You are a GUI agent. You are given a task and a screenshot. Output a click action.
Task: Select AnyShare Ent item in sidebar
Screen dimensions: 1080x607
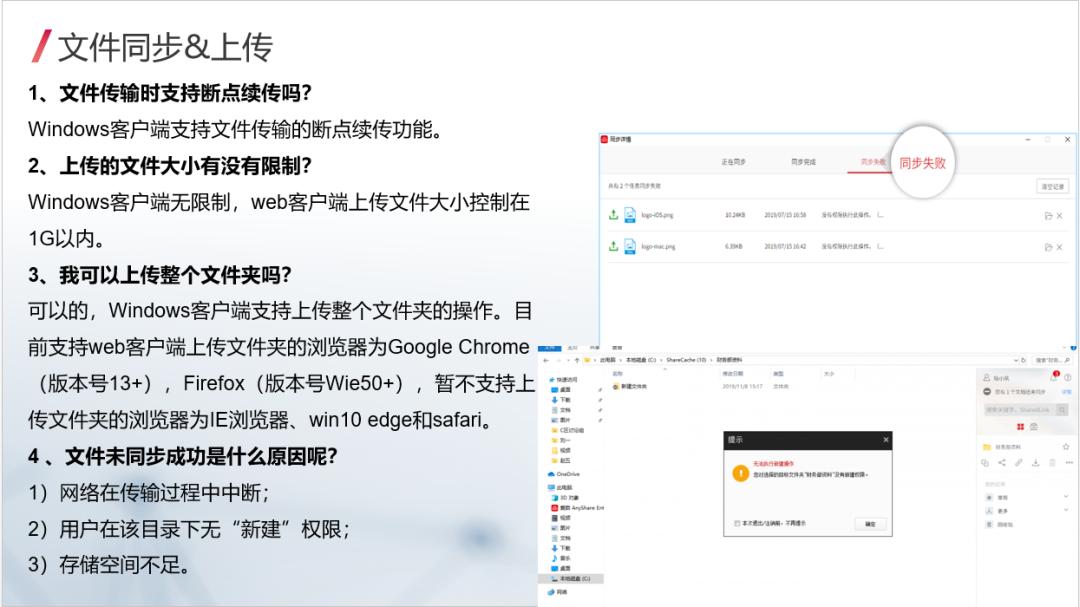click(x=579, y=508)
